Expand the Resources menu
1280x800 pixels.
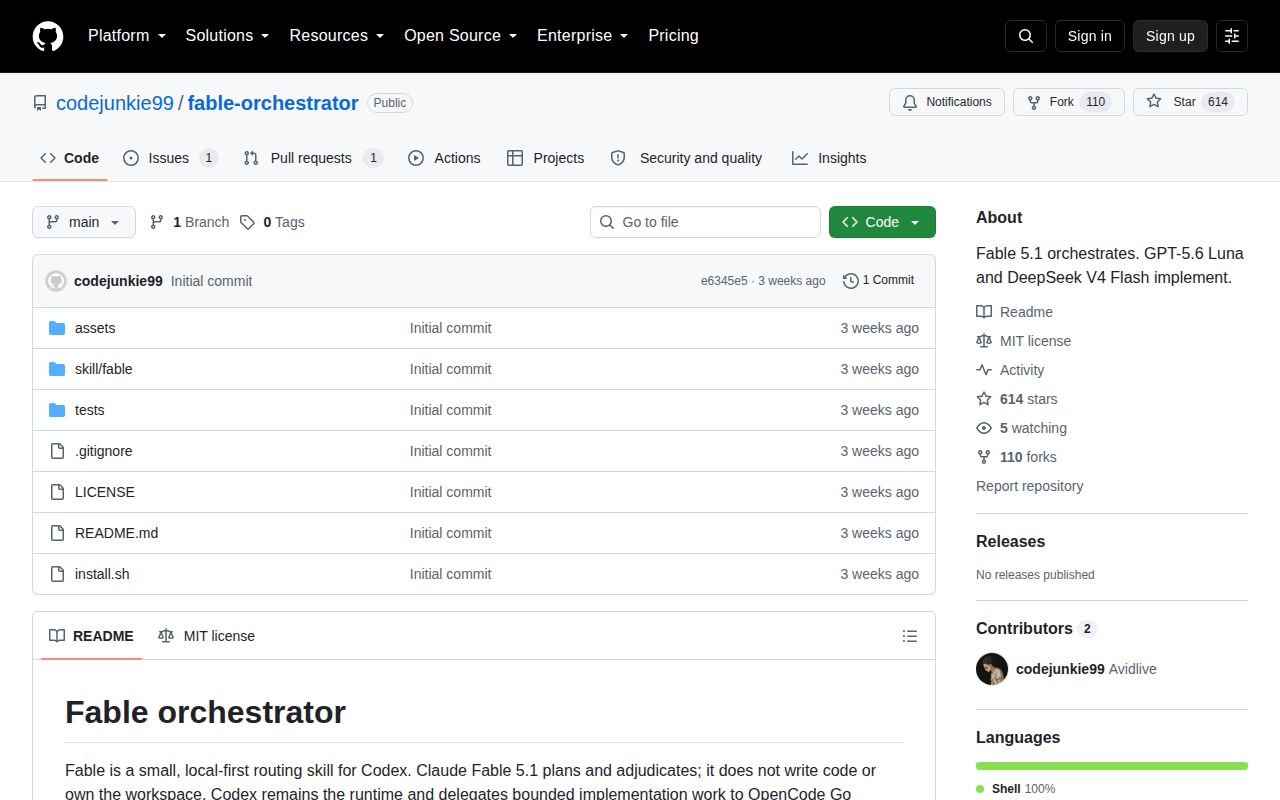tap(337, 36)
